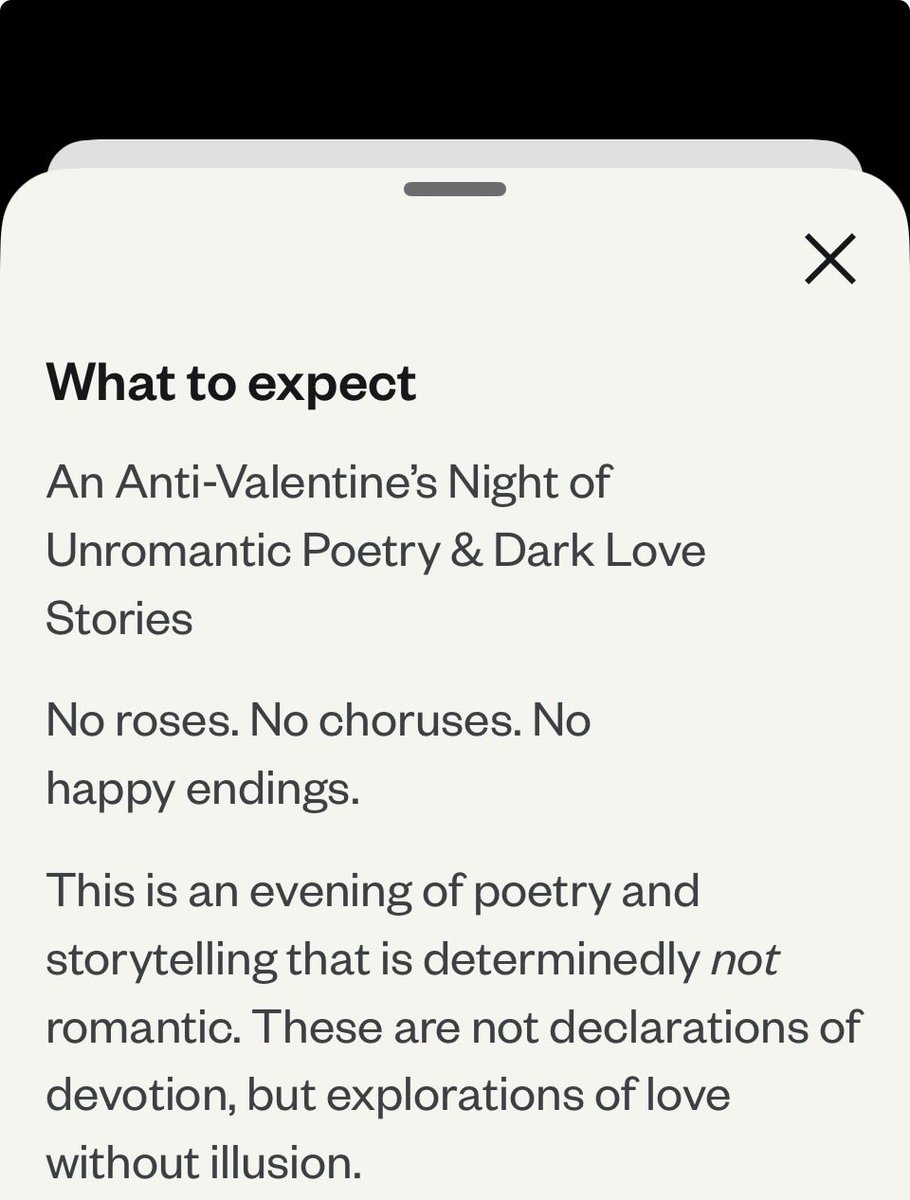Click the line "An Anti-Valentine's Night of"
Image resolution: width=910 pixels, height=1200 pixels.
[x=328, y=482]
